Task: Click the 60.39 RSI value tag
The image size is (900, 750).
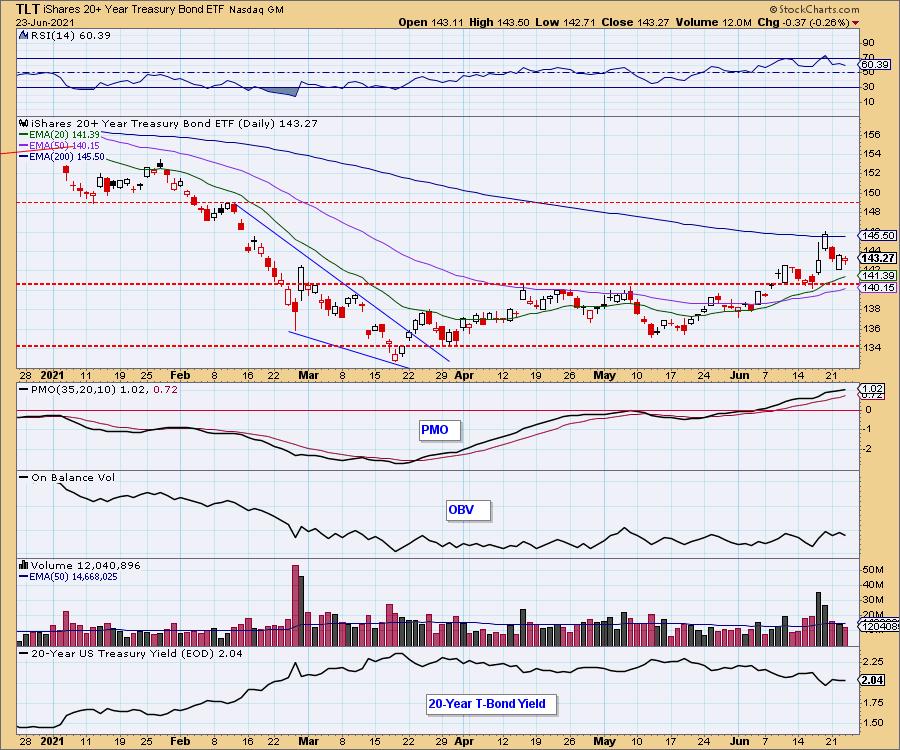Action: tap(875, 65)
